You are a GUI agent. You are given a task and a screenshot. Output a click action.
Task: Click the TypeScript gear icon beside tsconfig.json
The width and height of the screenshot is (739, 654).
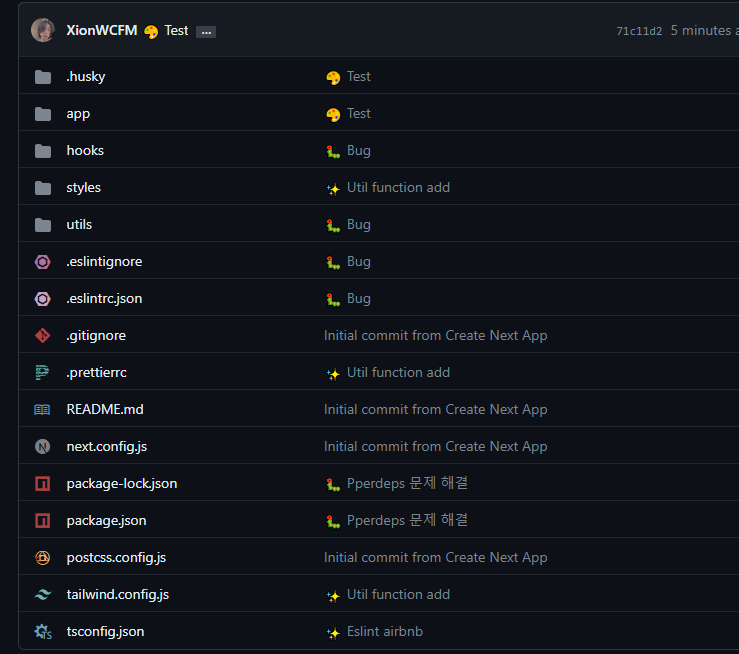(43, 632)
